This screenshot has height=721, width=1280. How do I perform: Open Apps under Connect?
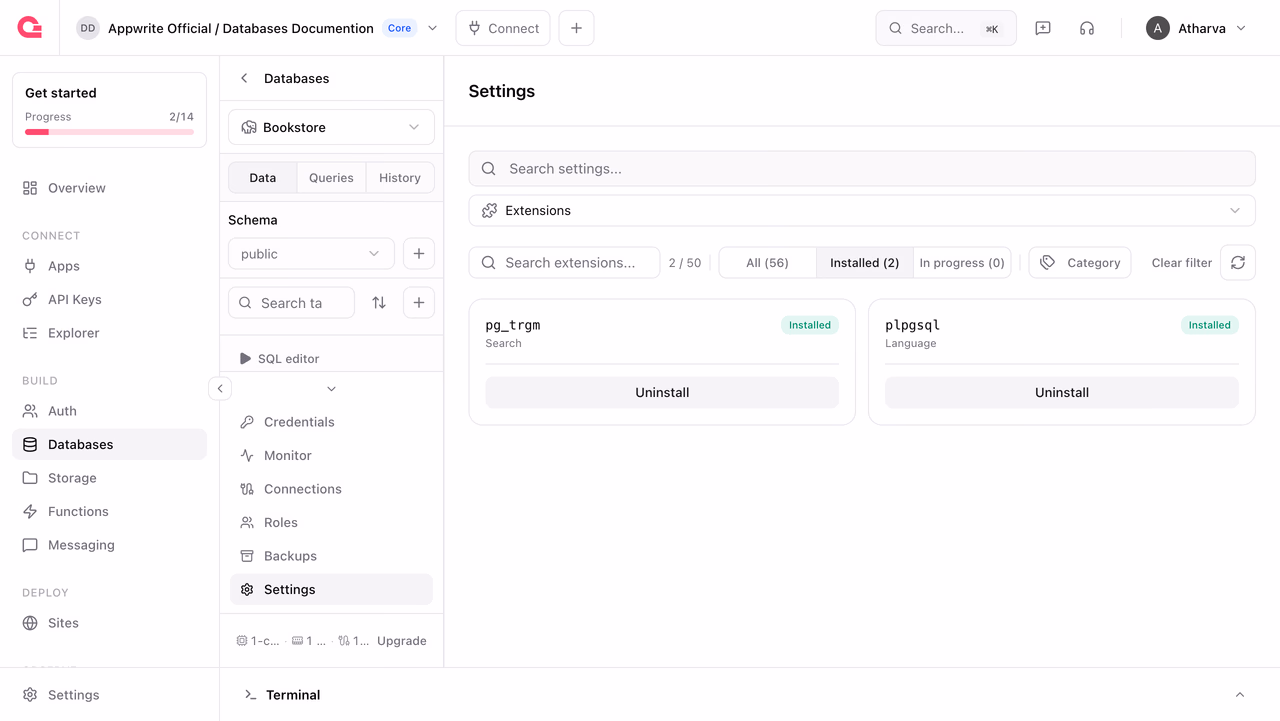109,266
